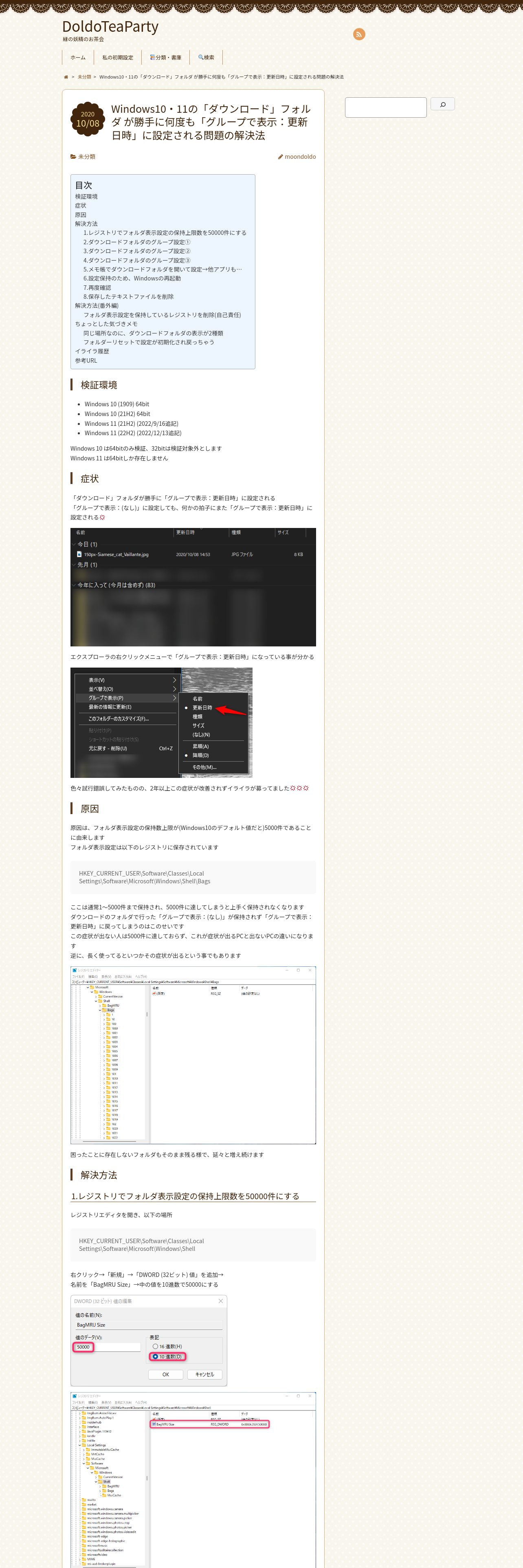Screen dimensions: 523x1568
Task: Click the list item Windows 10 (1909) 64bit
Action: click(x=117, y=404)
